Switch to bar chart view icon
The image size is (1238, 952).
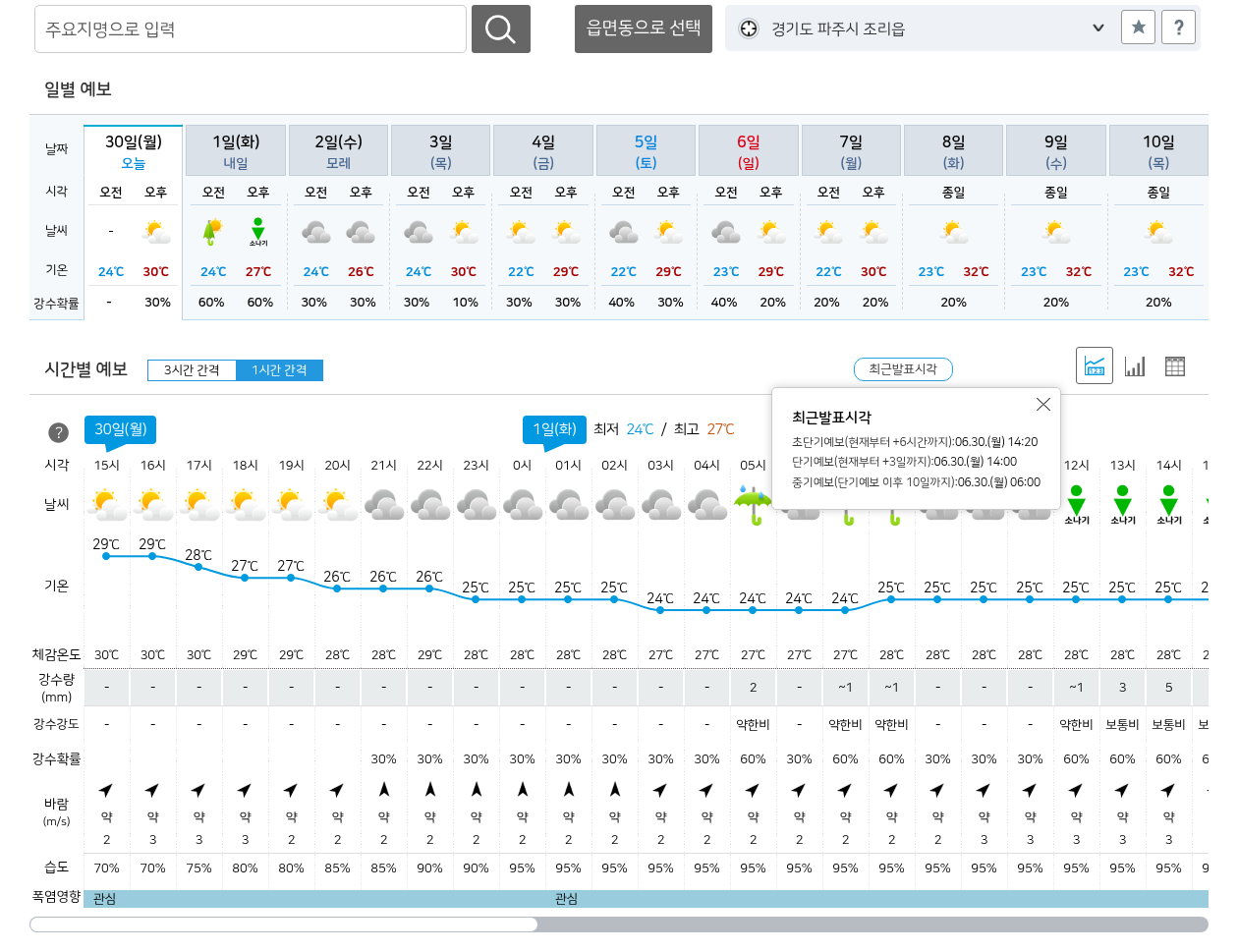pos(1135,366)
